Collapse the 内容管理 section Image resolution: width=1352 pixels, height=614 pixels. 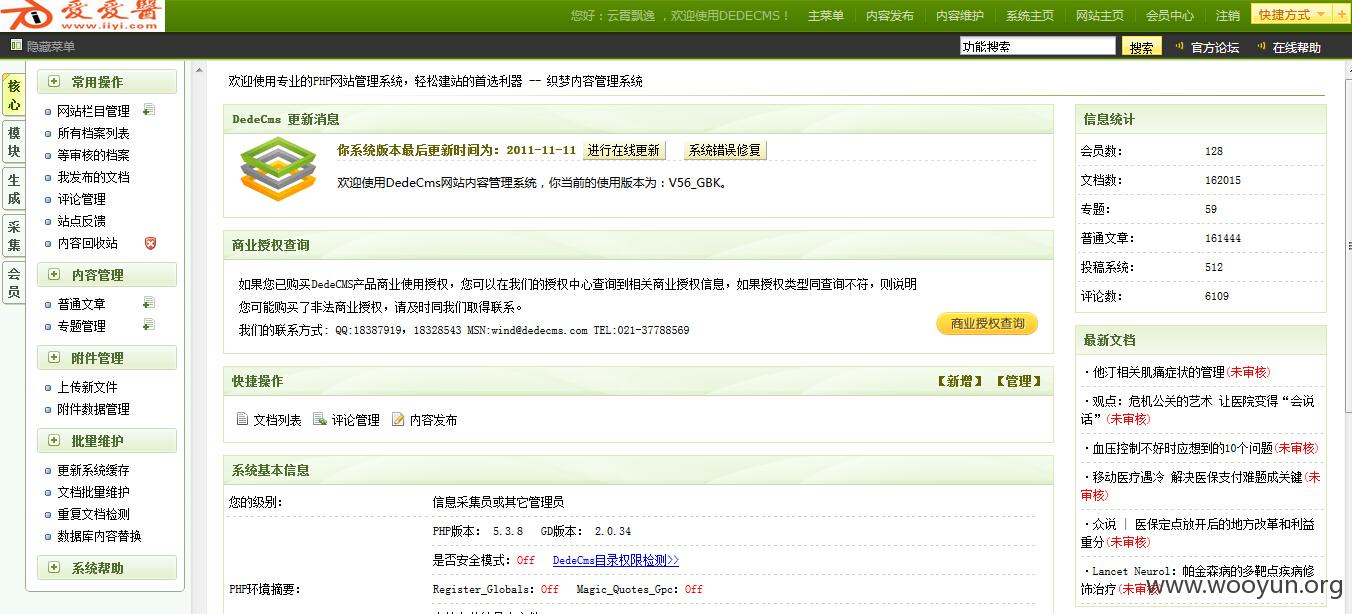coord(54,275)
